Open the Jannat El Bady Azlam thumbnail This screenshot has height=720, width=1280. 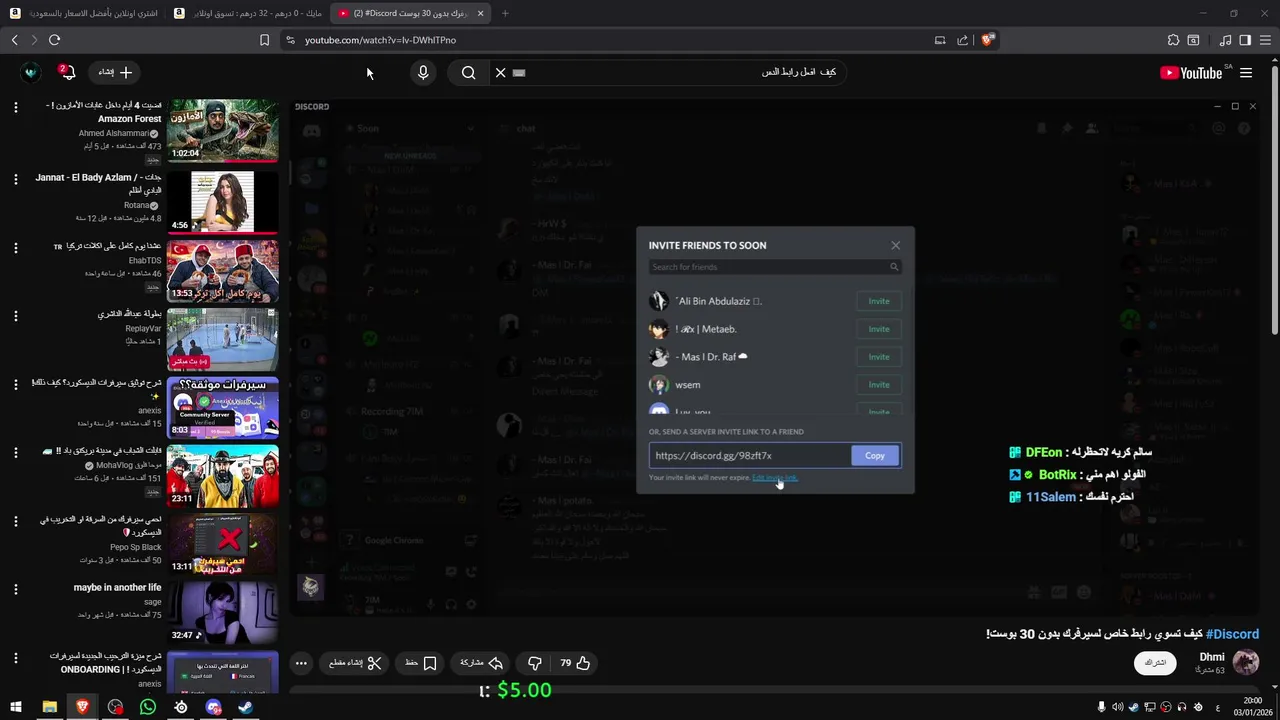[223, 201]
